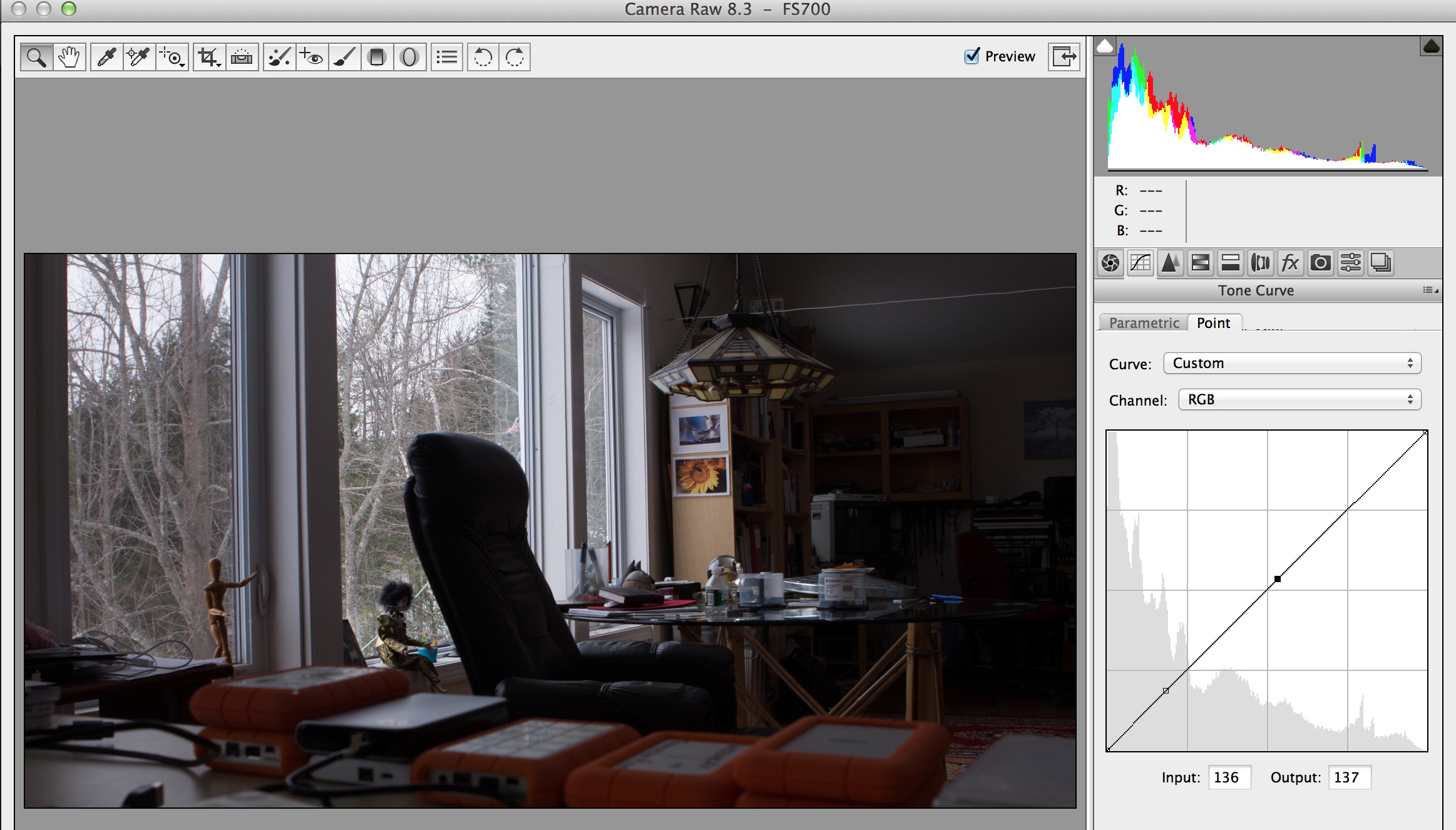This screenshot has height=830, width=1456.
Task: Select the Adjustment Brush tool
Action: [x=344, y=58]
